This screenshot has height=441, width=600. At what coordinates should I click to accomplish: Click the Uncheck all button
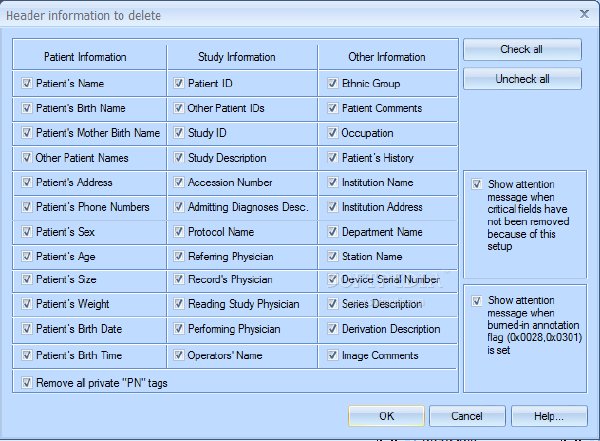[522, 79]
